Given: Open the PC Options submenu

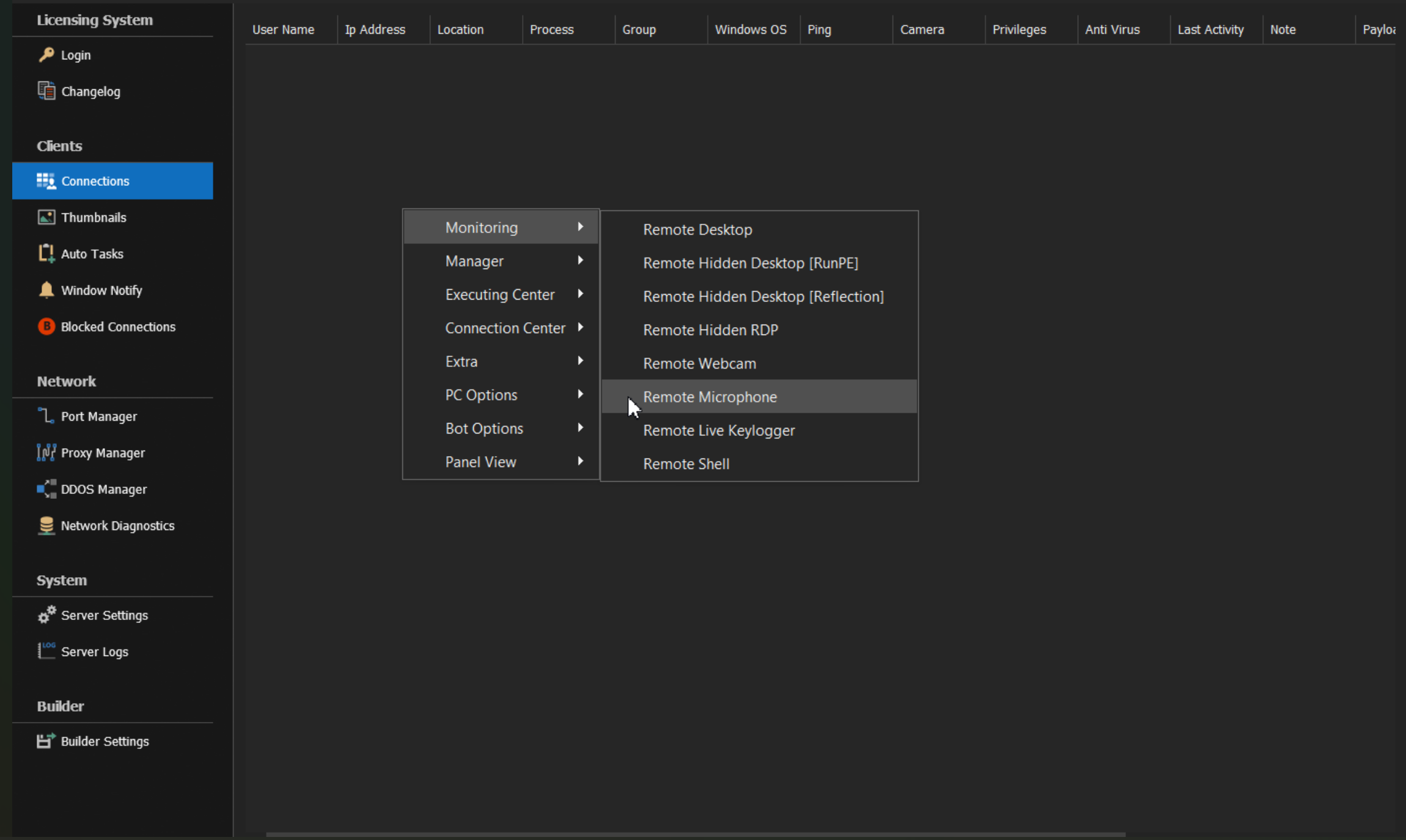Looking at the screenshot, I should pyautogui.click(x=501, y=395).
